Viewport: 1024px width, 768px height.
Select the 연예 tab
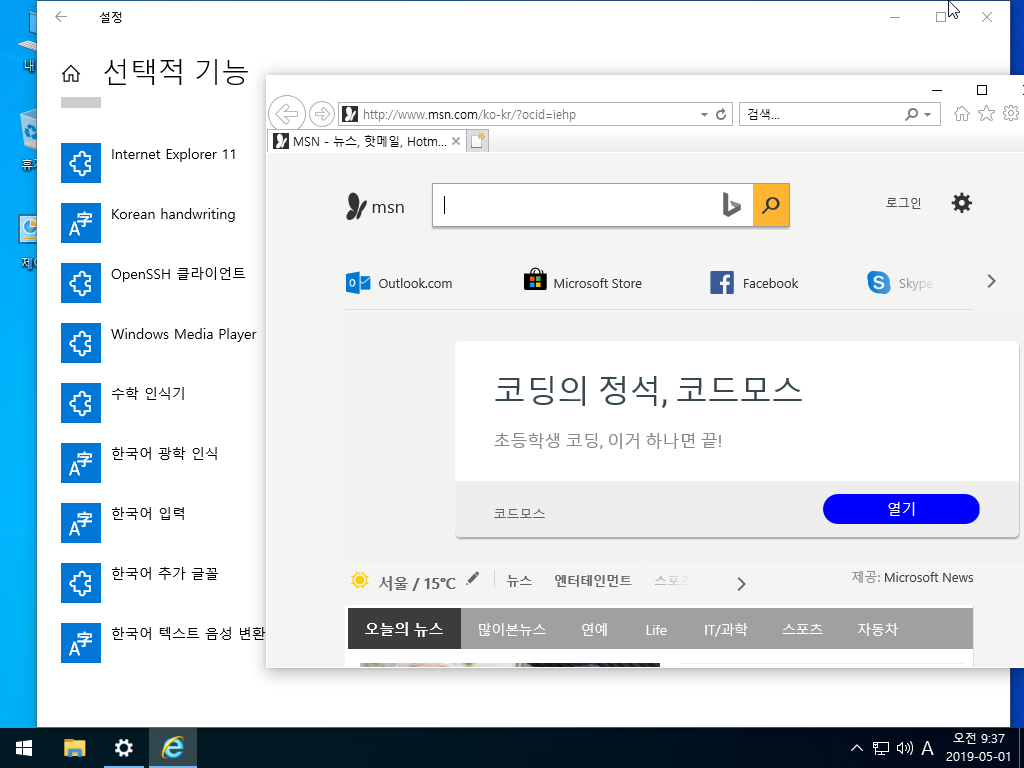point(594,629)
